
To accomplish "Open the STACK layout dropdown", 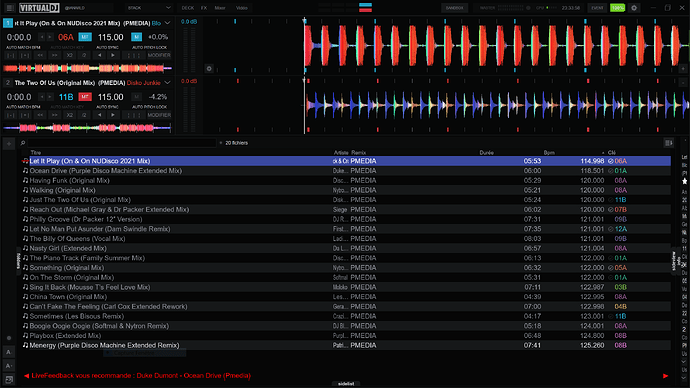I will [x=149, y=8].
